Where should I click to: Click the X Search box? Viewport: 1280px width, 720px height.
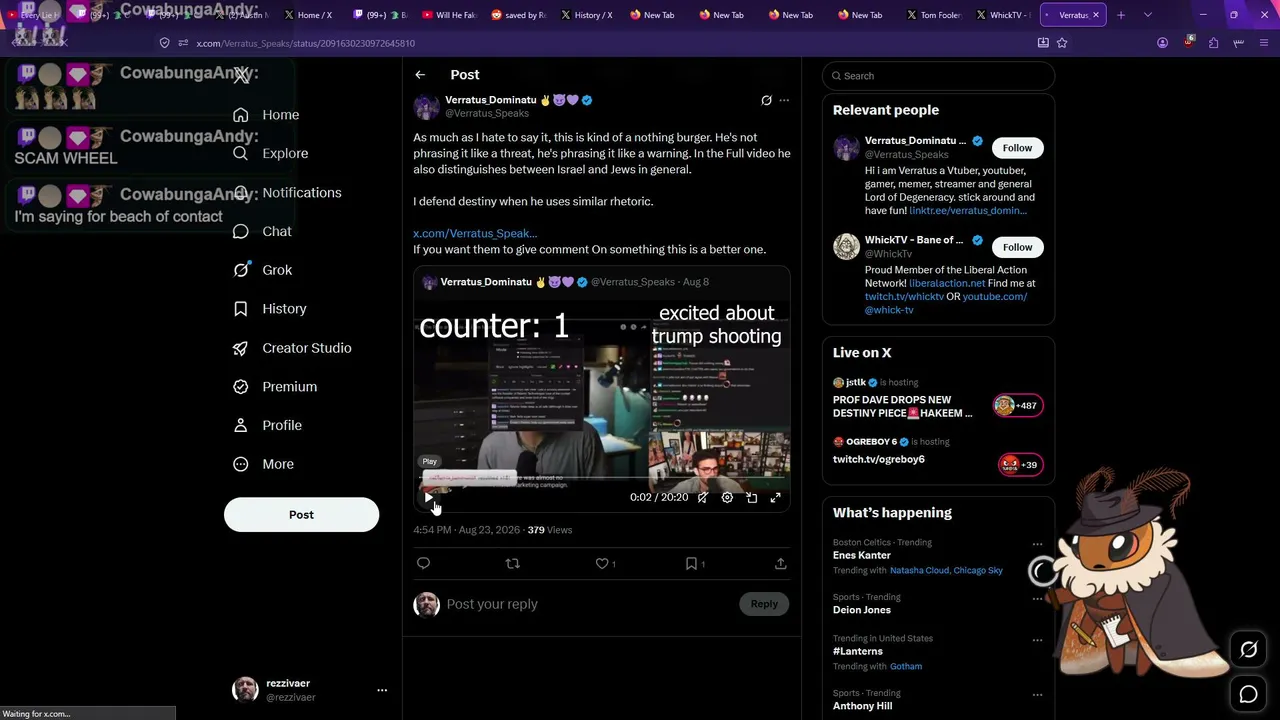[938, 76]
